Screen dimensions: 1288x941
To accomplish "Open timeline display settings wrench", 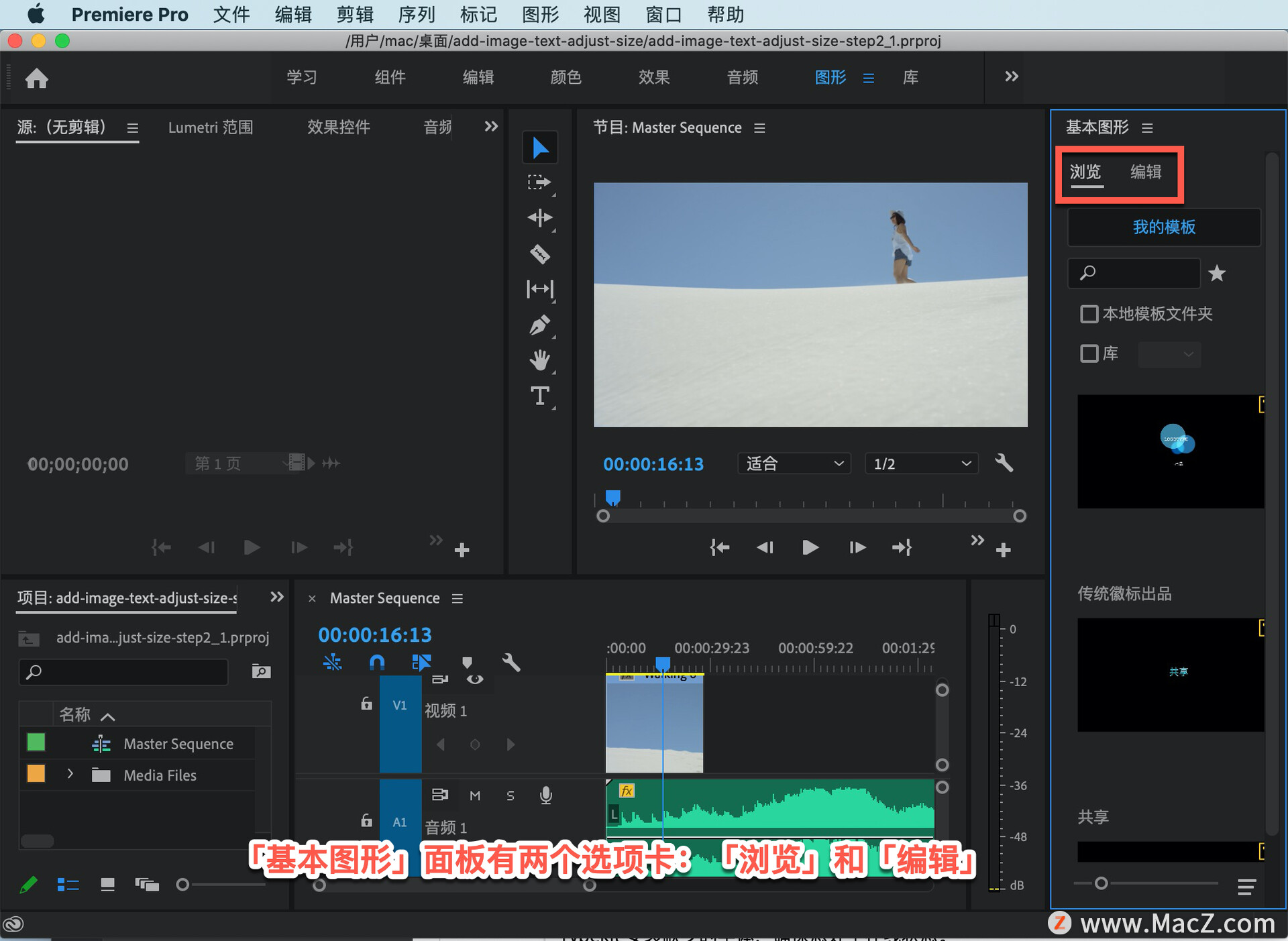I will coord(511,663).
